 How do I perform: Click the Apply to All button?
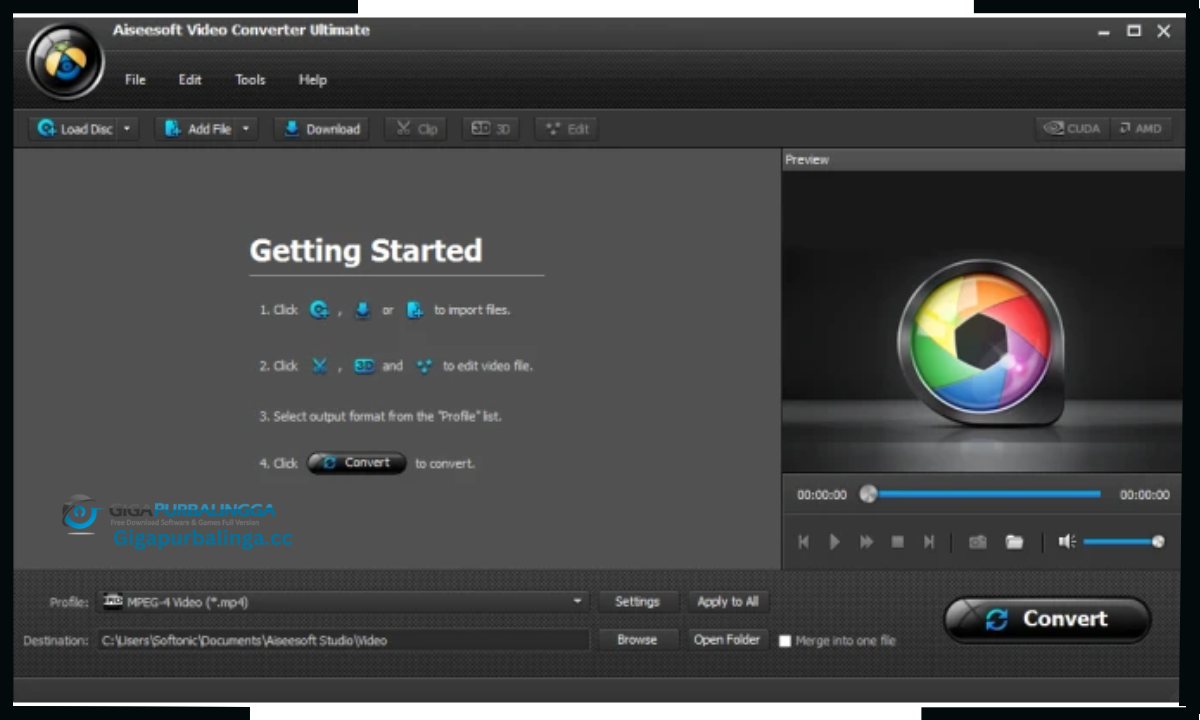pos(728,602)
